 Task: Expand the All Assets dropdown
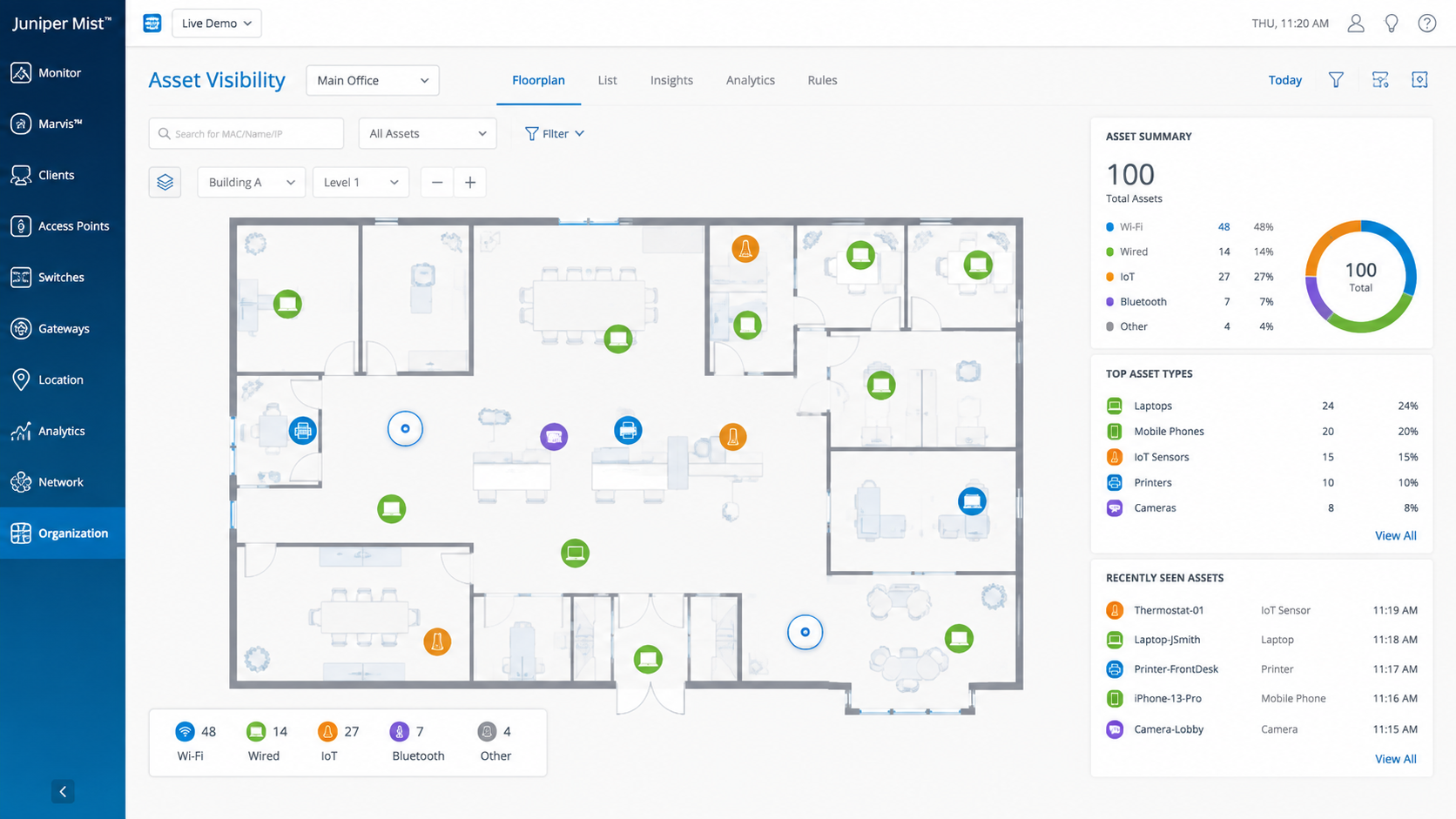tap(428, 133)
